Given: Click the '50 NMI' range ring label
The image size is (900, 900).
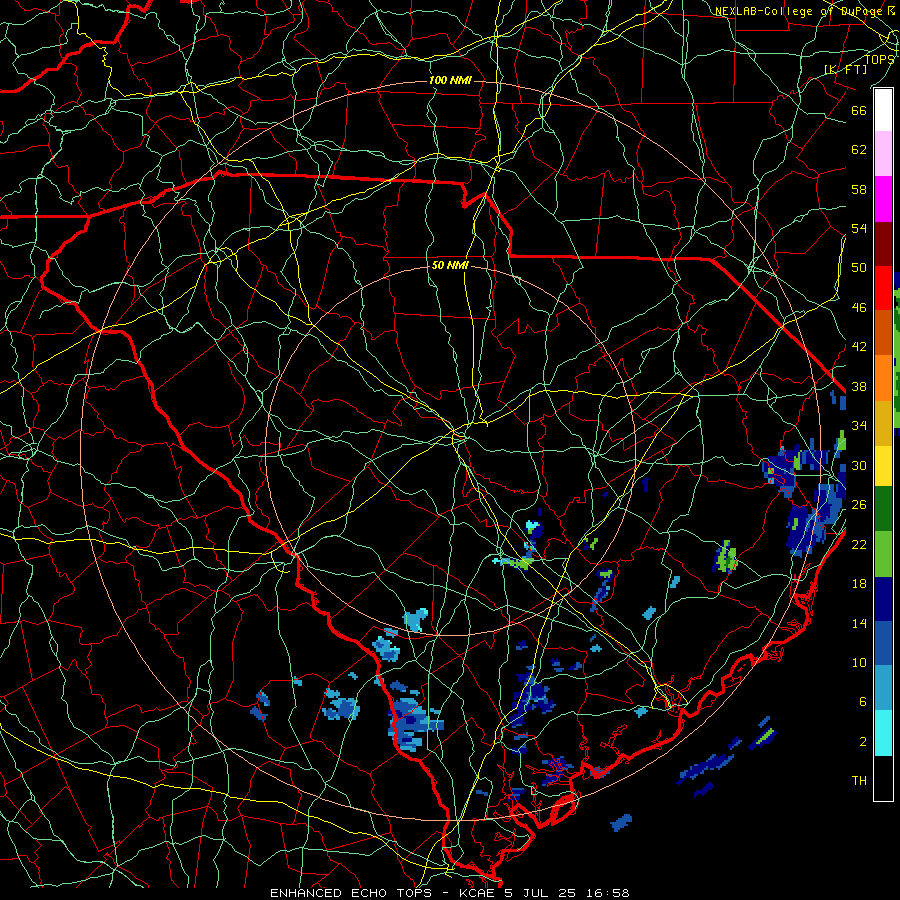Looking at the screenshot, I should pyautogui.click(x=450, y=265).
